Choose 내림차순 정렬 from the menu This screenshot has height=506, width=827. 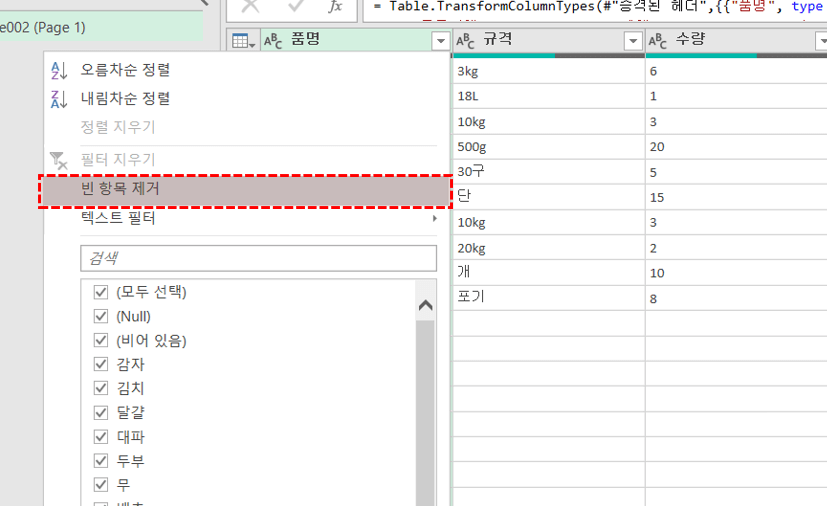point(125,98)
